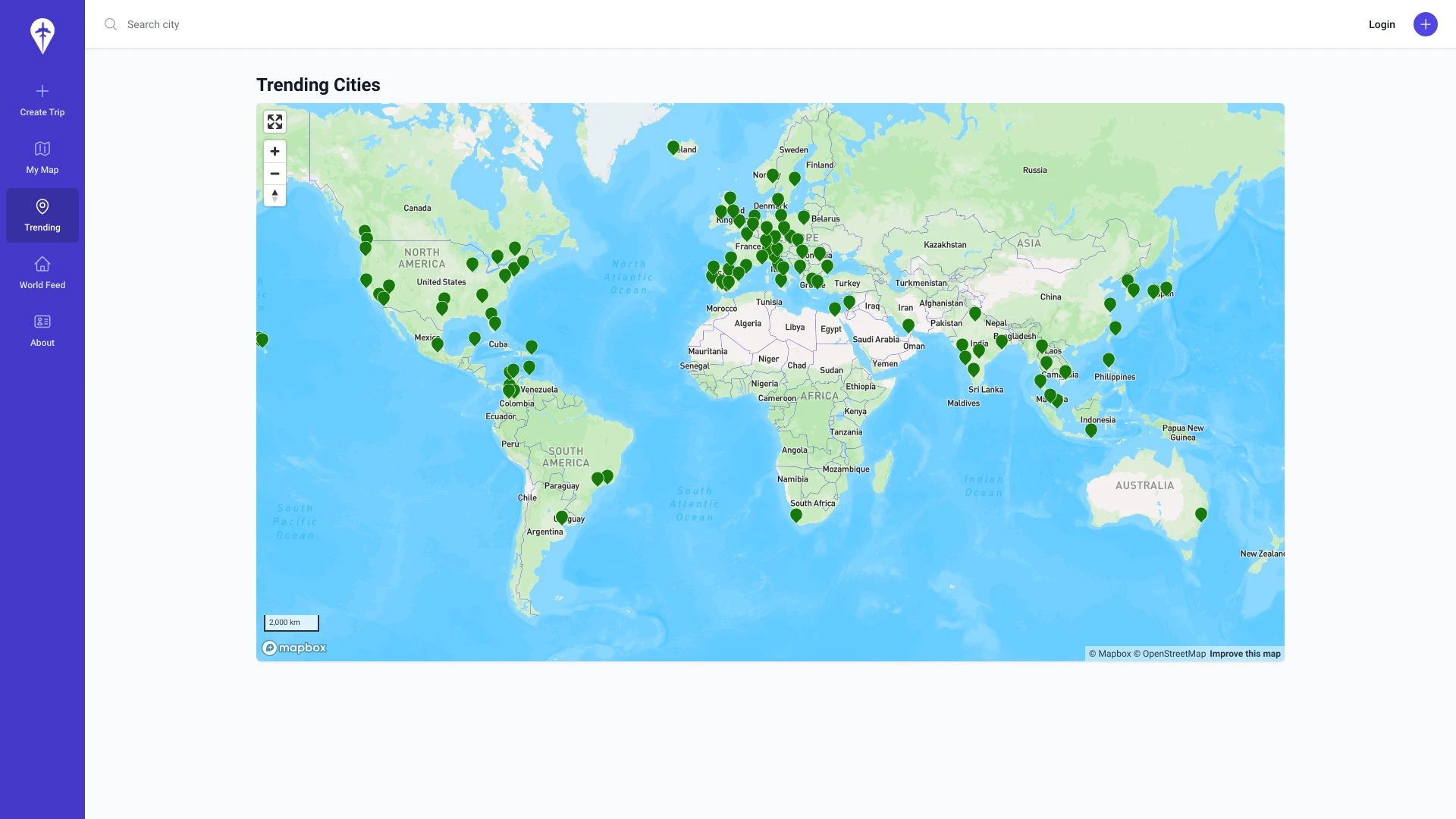Click the app logo at sidebar top
The height and width of the screenshot is (819, 1456).
click(42, 35)
